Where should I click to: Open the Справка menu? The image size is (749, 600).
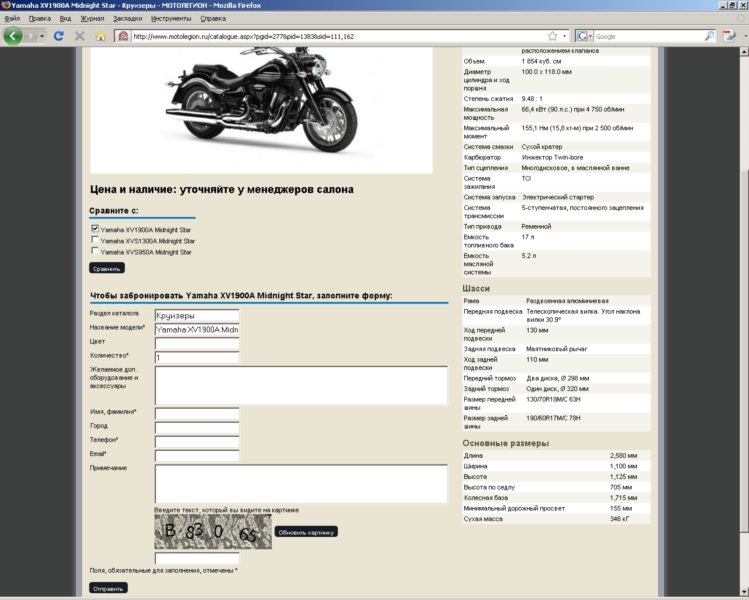213,19
